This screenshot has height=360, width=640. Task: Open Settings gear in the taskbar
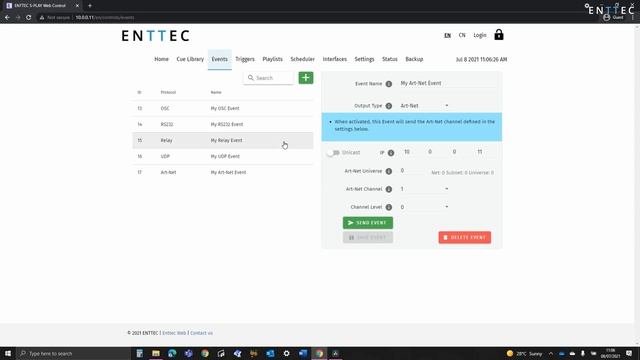pos(287,353)
